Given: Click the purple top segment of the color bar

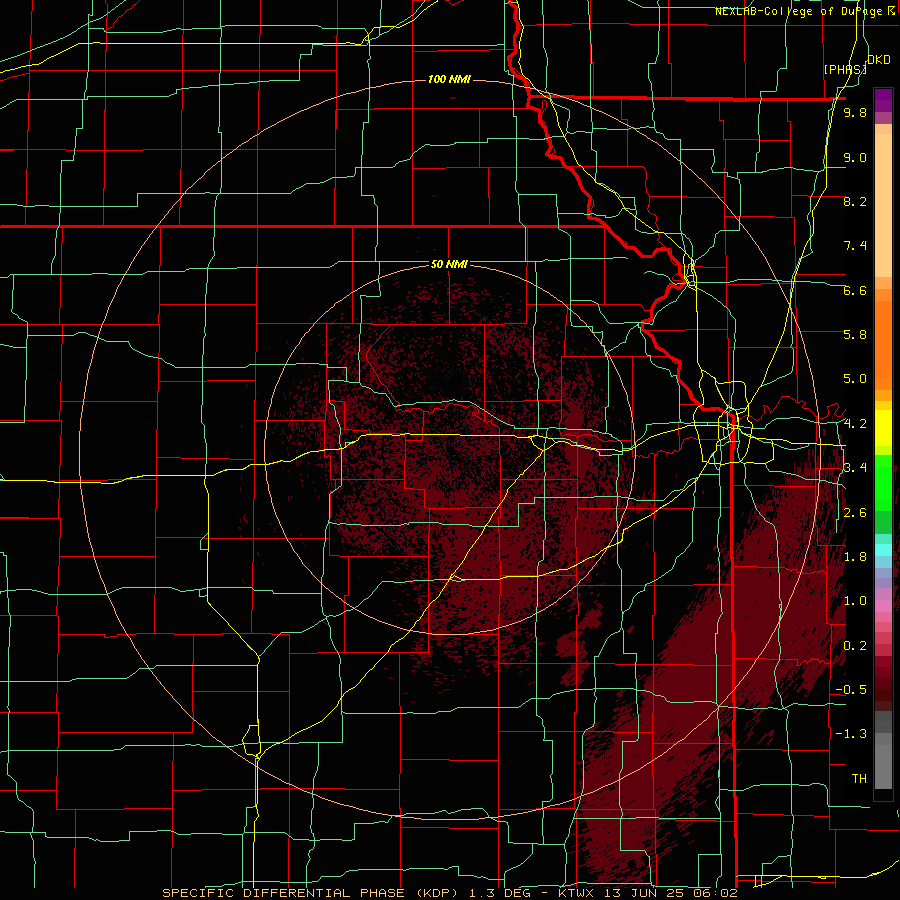Looking at the screenshot, I should point(883,100).
